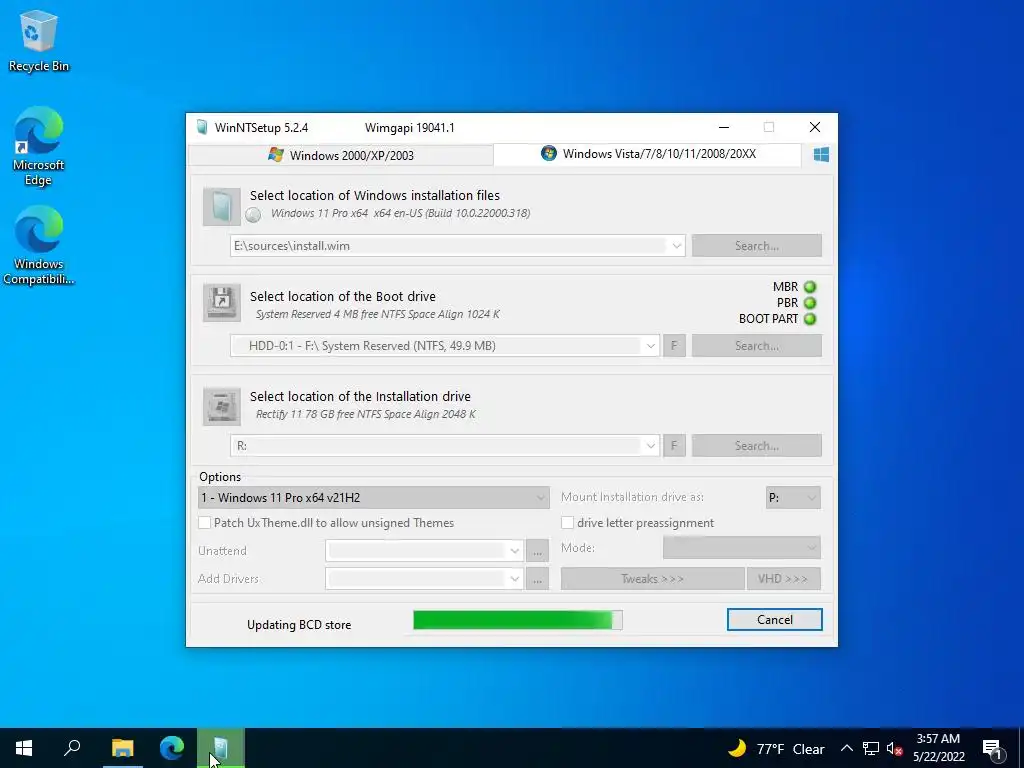Launch Edge from the taskbar
The width and height of the screenshot is (1024, 768).
coord(172,748)
